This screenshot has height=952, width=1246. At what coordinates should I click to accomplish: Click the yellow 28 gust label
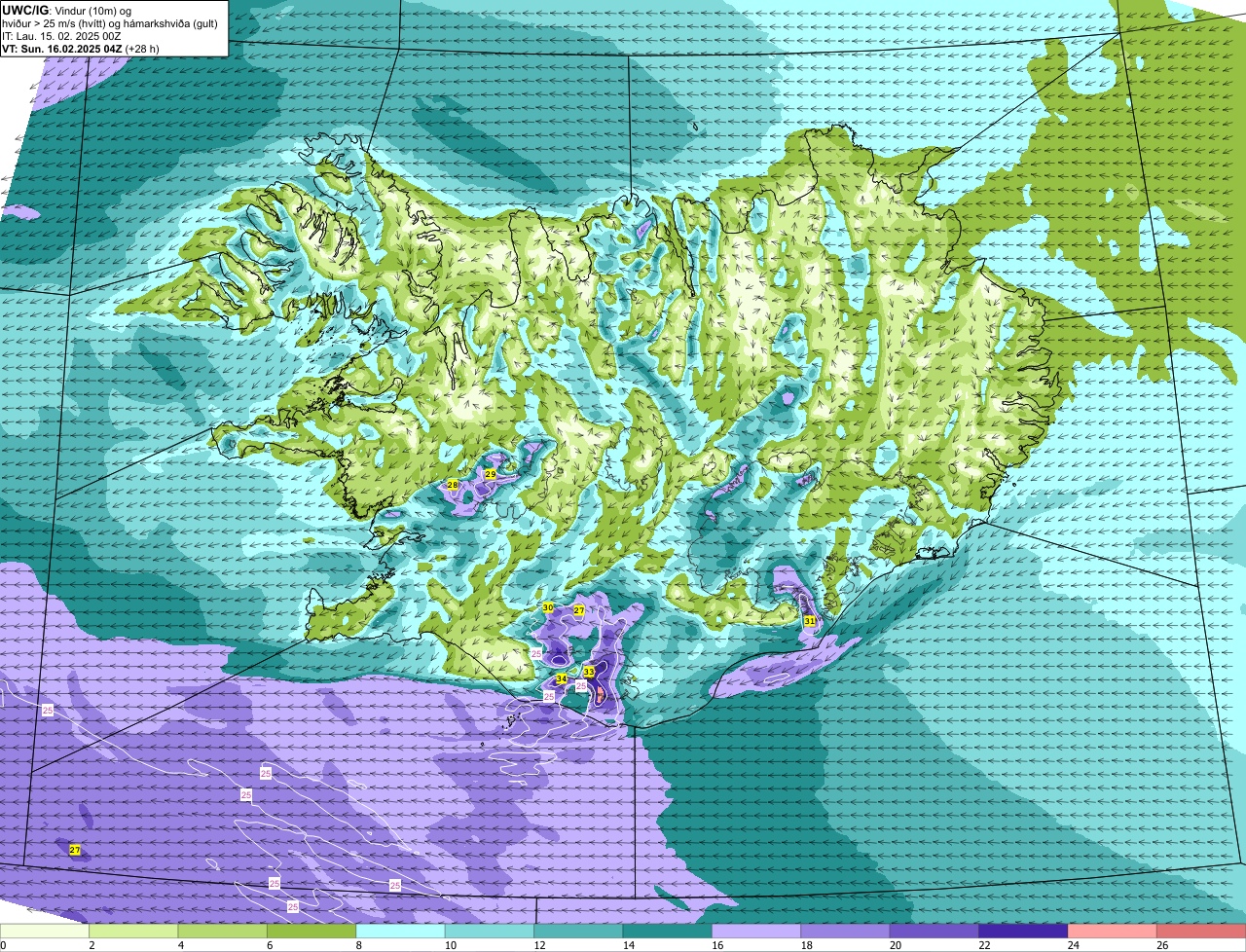click(453, 485)
